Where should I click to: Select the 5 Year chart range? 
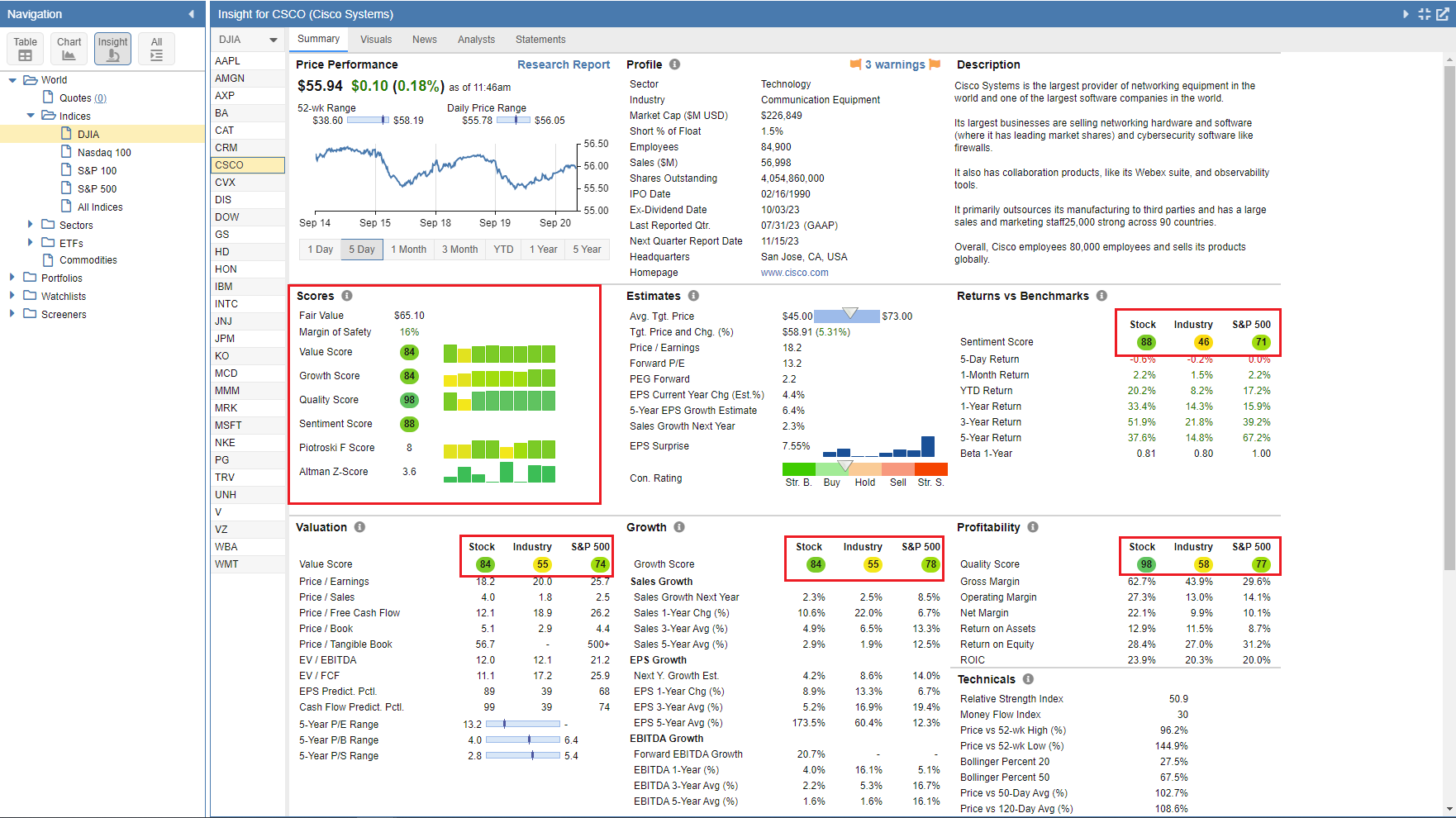pyautogui.click(x=587, y=250)
